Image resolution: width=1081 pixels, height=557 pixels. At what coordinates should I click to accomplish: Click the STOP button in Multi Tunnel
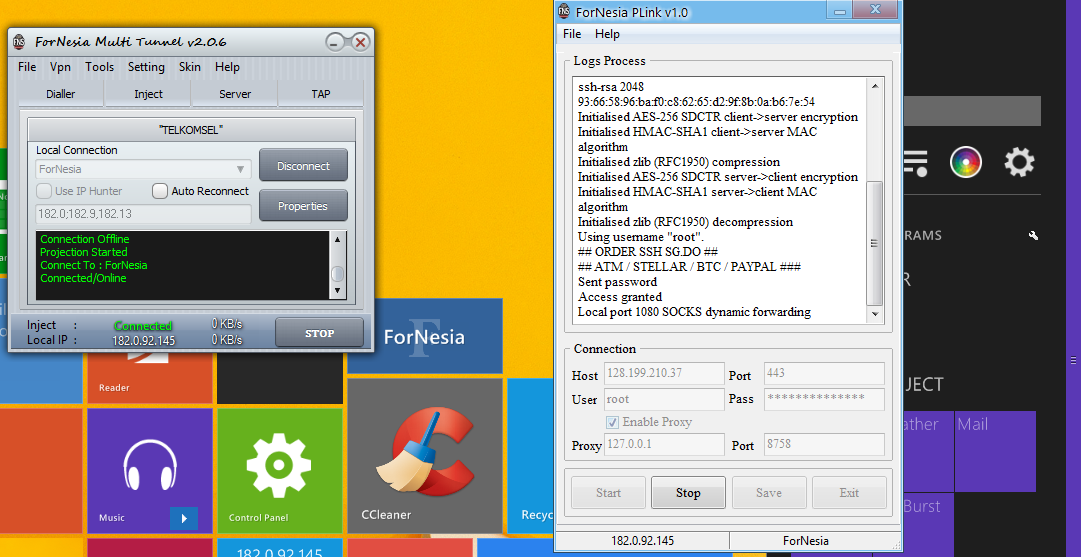click(319, 333)
